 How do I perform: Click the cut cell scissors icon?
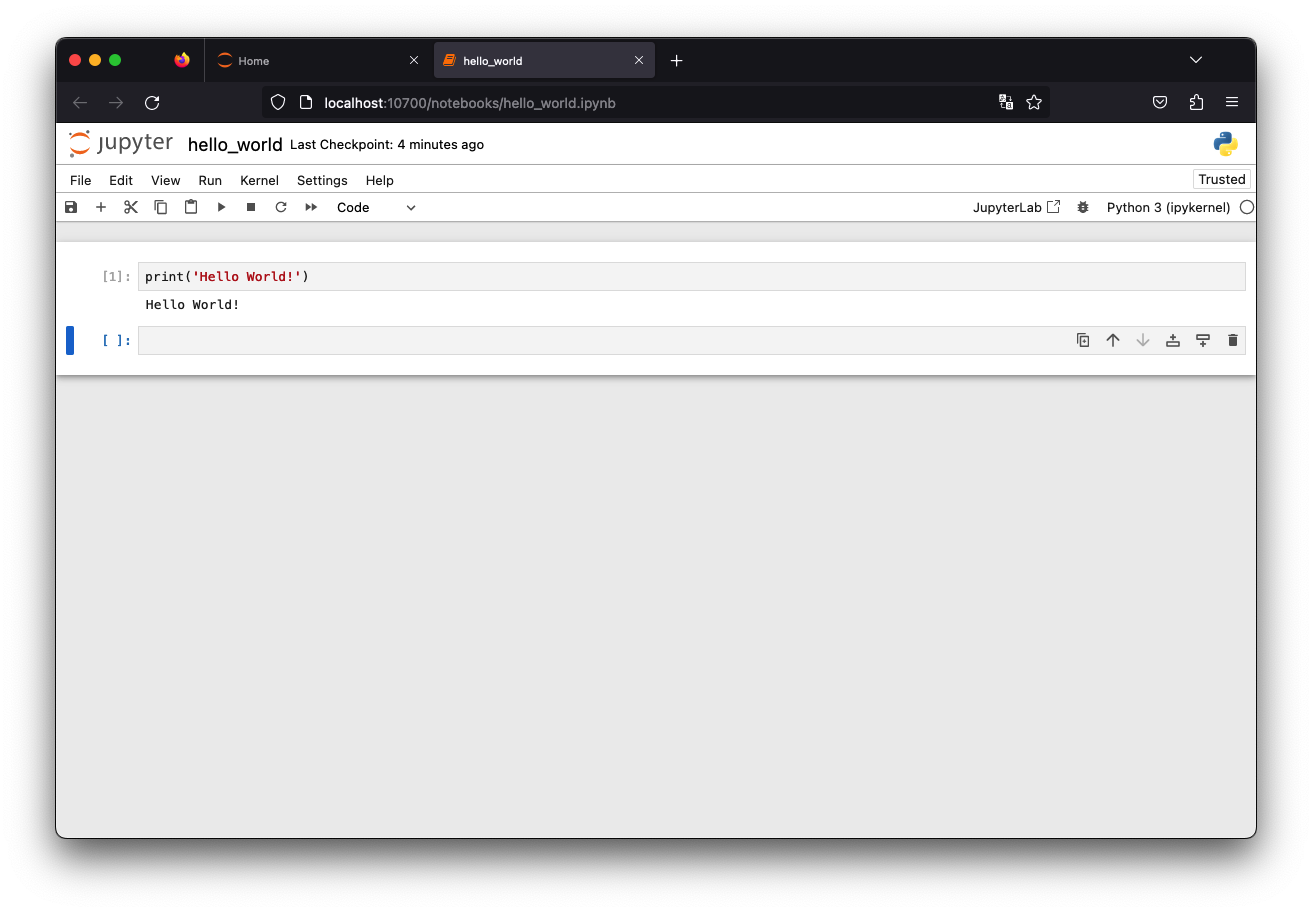click(x=131, y=207)
